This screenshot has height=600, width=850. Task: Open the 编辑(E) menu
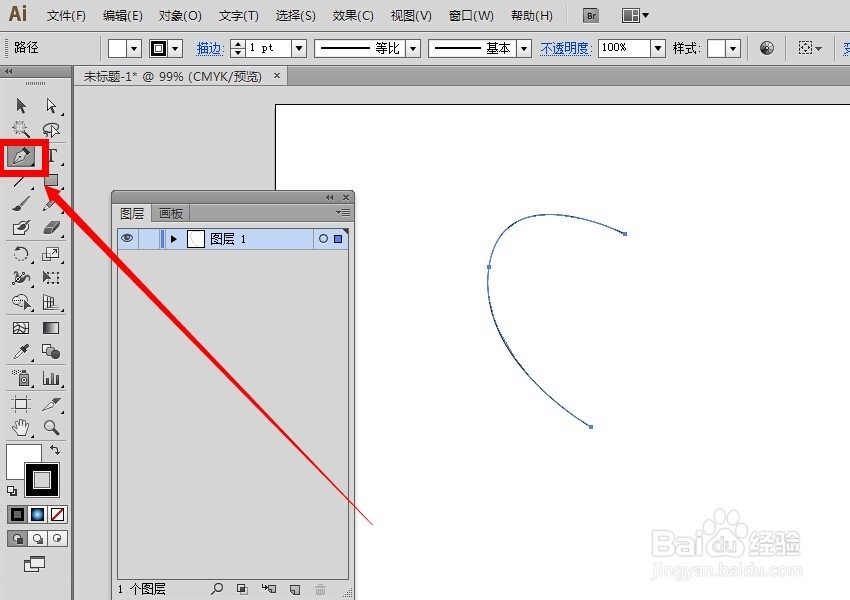point(123,16)
